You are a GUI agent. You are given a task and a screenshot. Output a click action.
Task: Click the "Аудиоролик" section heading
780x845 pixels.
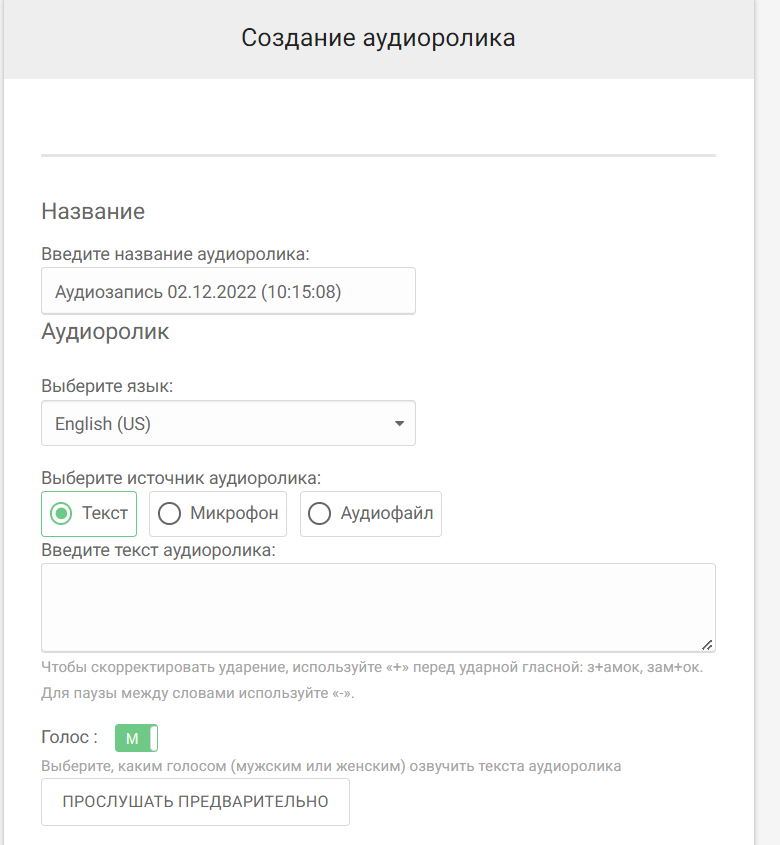(x=105, y=332)
